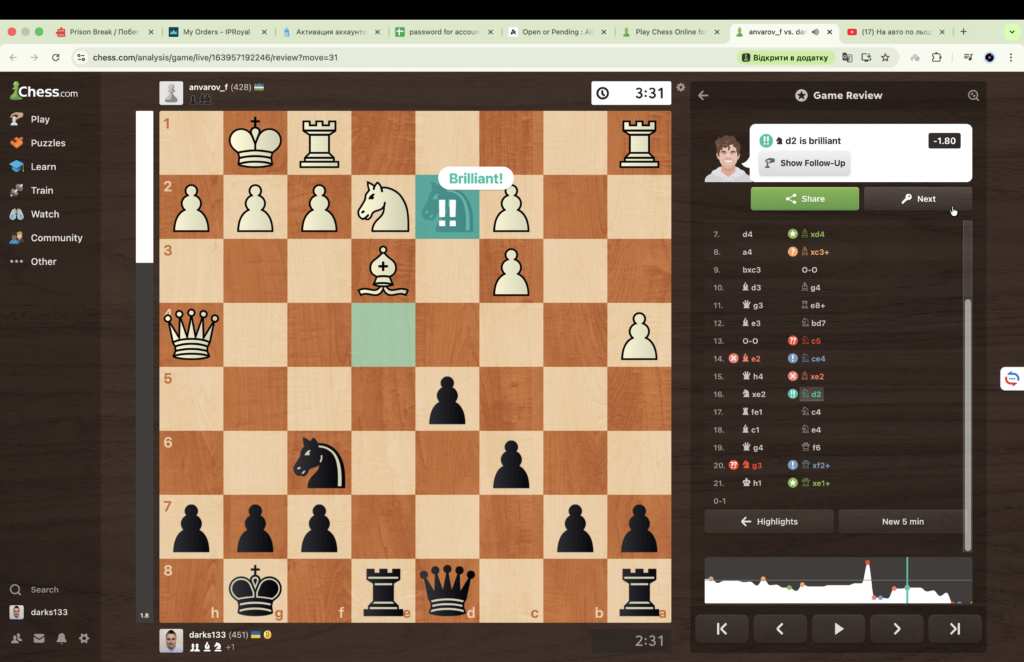The height and width of the screenshot is (662, 1024).
Task: Open board settings gear near the clock
Action: pyautogui.click(x=680, y=87)
